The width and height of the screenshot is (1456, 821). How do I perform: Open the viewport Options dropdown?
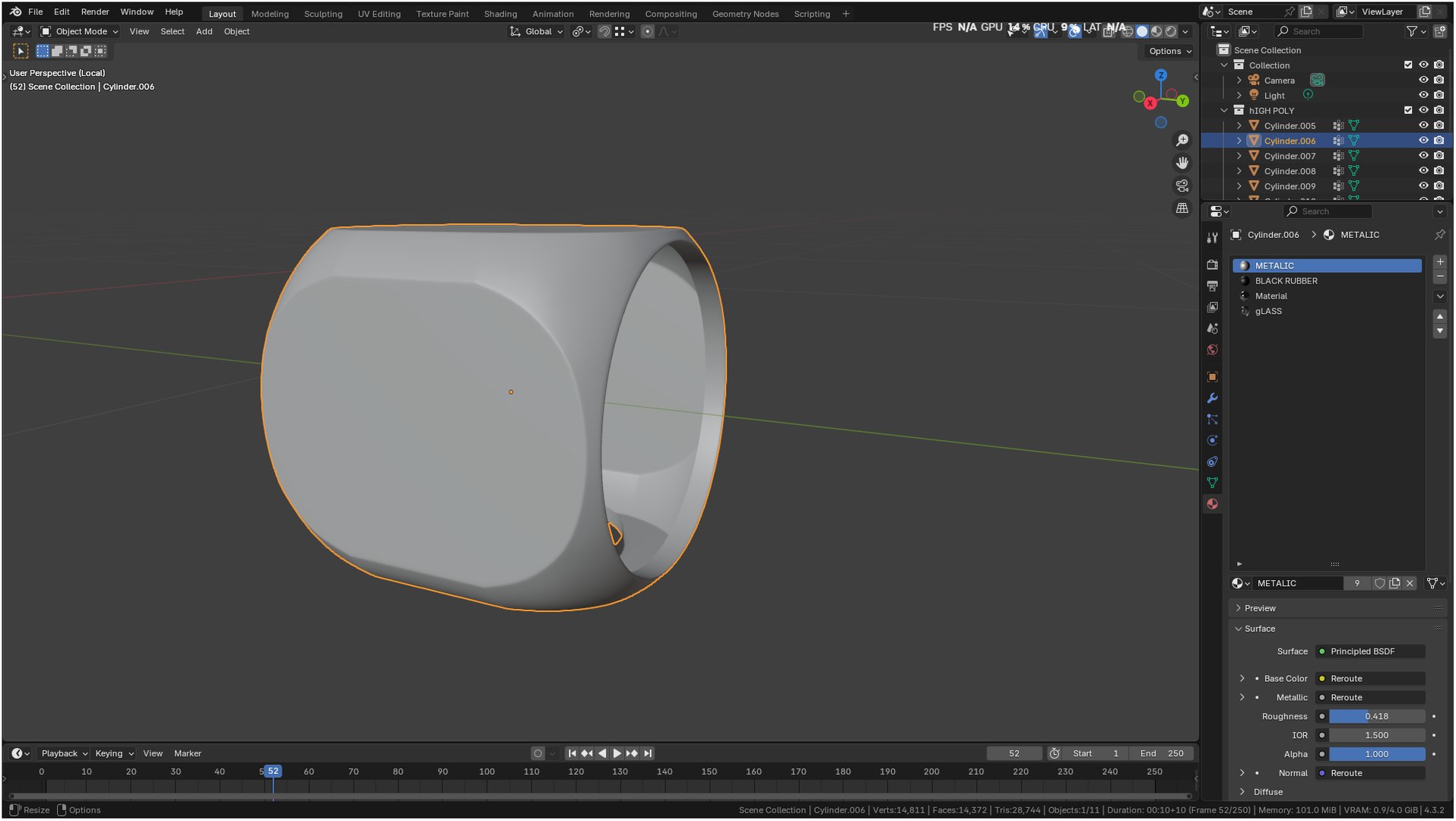click(1169, 51)
